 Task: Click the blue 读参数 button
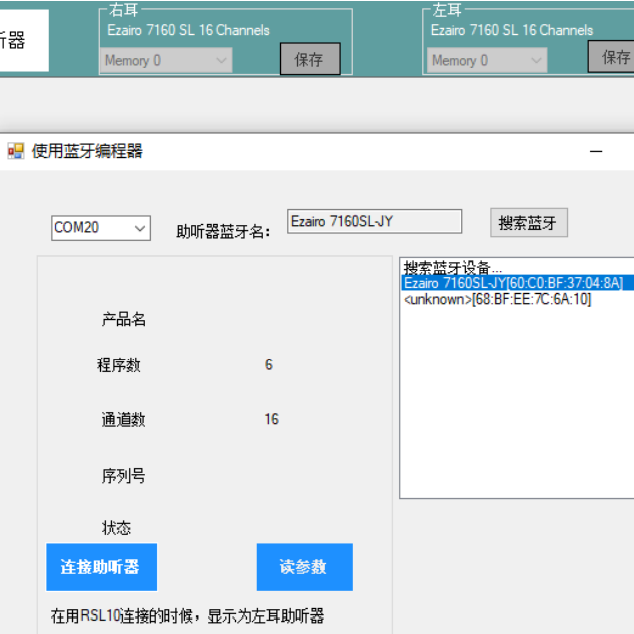[x=304, y=567]
